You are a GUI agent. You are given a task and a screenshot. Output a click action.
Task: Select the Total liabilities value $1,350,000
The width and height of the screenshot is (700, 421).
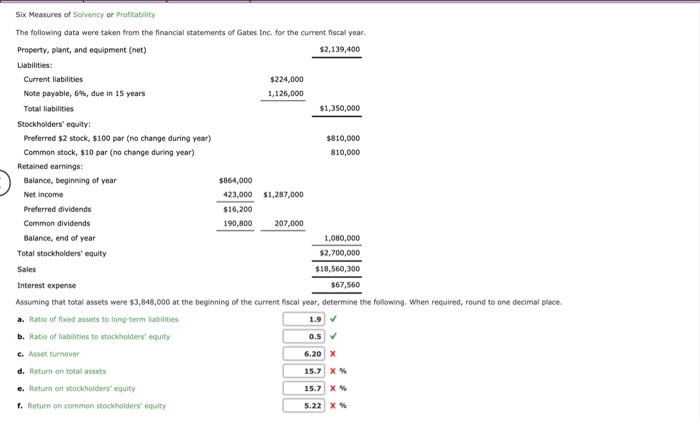[340, 108]
